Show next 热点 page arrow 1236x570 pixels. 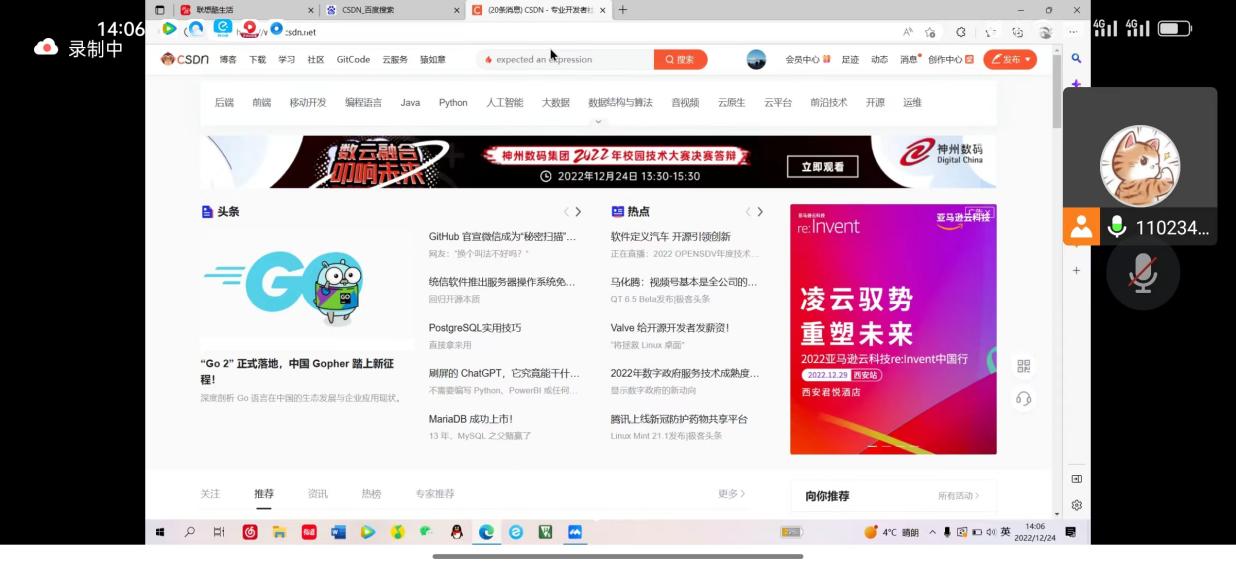[x=760, y=212]
